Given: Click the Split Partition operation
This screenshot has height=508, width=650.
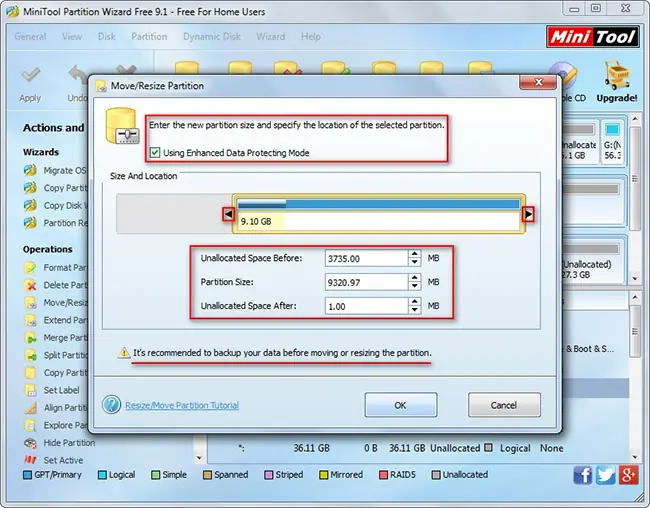Looking at the screenshot, I should [x=55, y=355].
